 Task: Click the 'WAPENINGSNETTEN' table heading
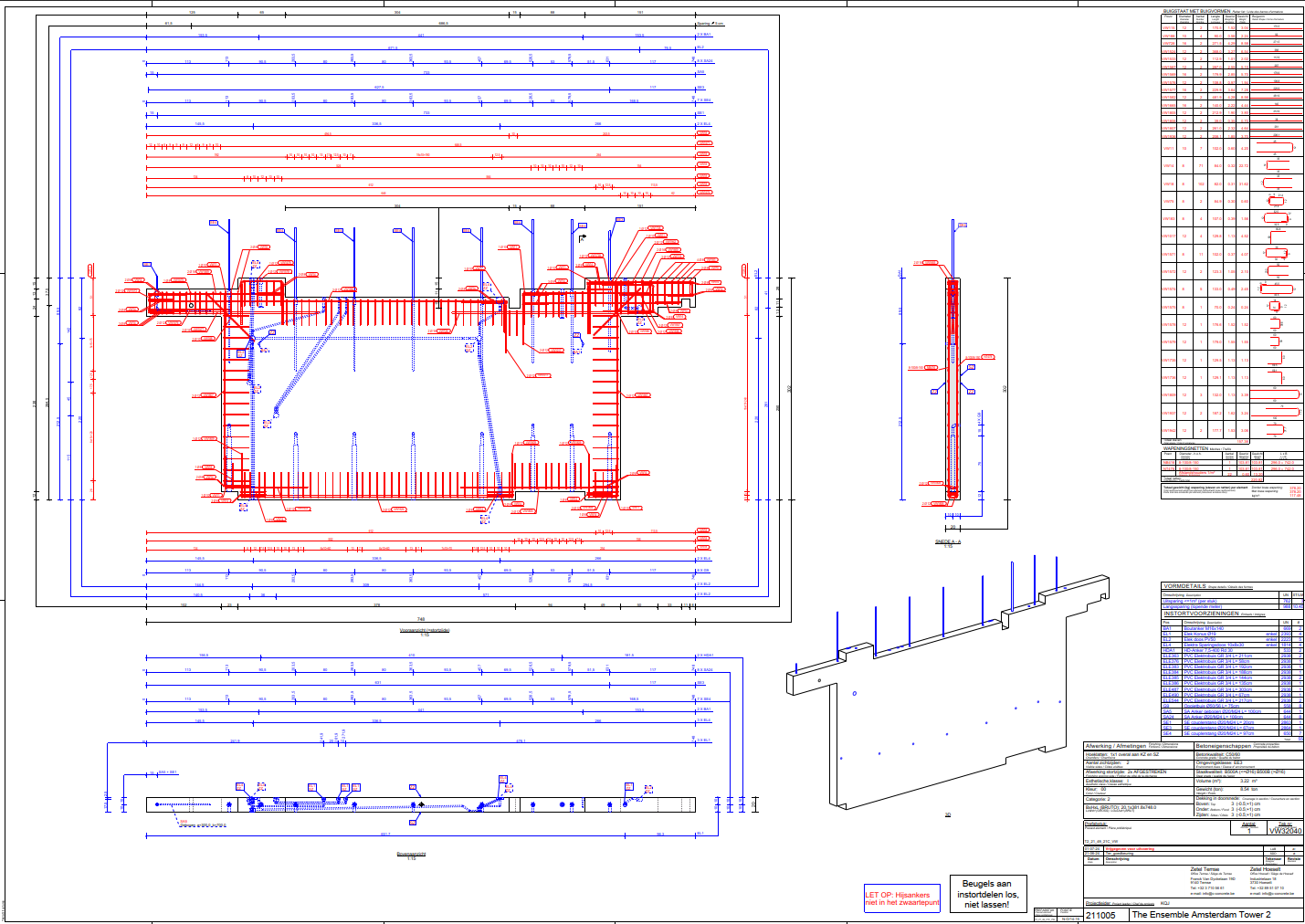1187,448
